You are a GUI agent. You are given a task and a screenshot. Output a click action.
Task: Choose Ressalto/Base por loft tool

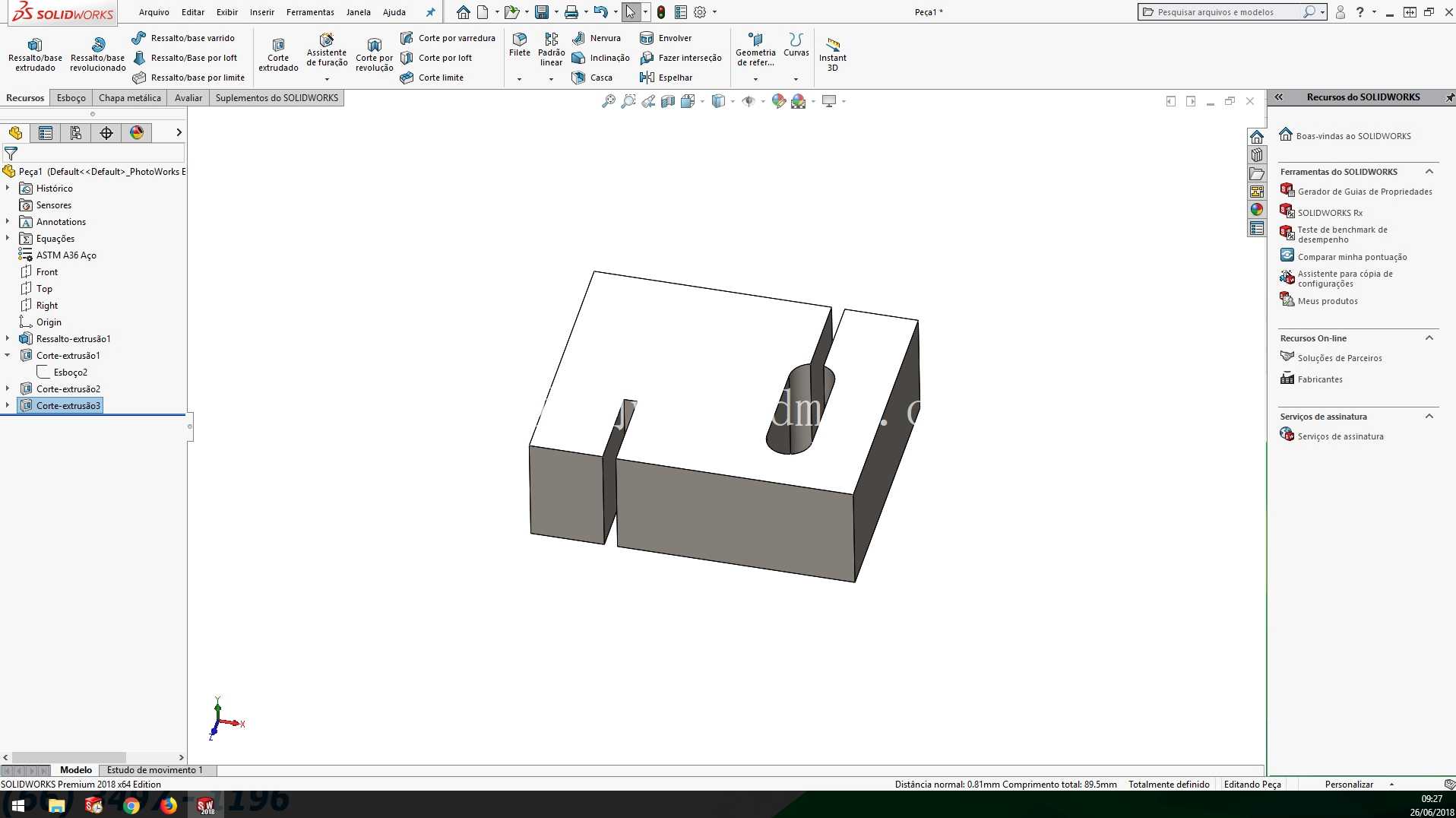coord(185,58)
